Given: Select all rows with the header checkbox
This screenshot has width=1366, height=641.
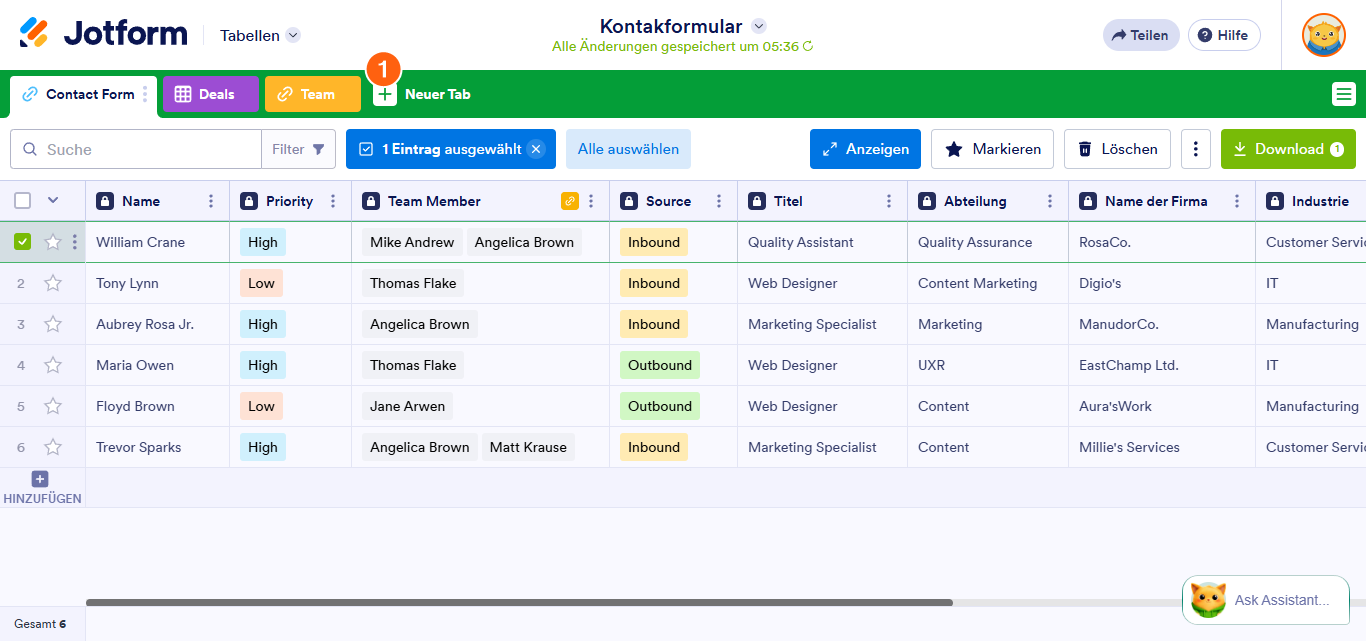Looking at the screenshot, I should (x=23, y=200).
